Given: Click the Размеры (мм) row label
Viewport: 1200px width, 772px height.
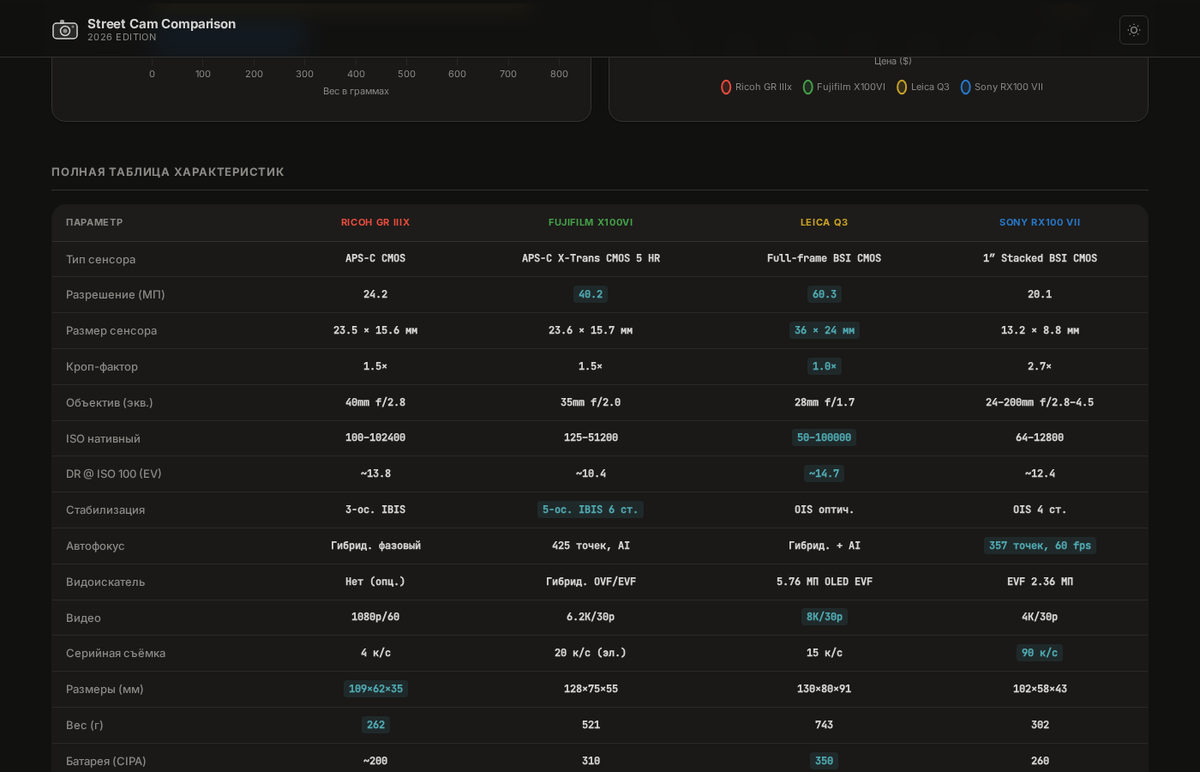Looking at the screenshot, I should (105, 689).
